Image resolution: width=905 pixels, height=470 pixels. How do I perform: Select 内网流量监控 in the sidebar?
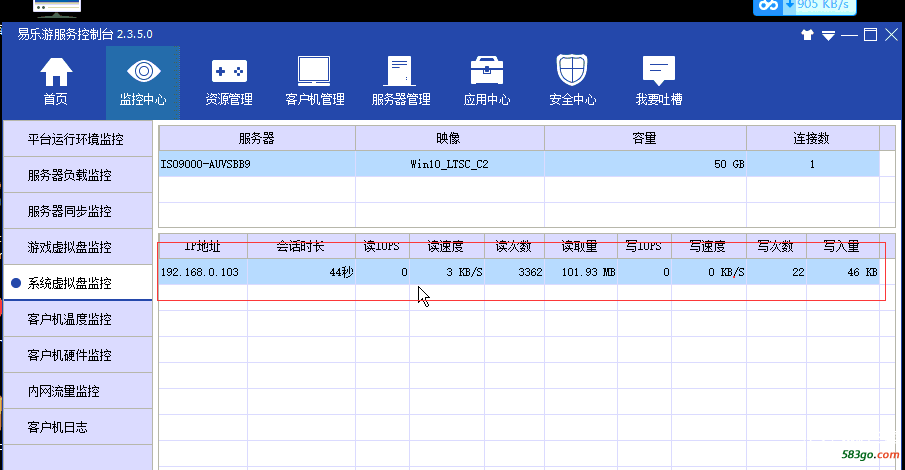pos(78,391)
